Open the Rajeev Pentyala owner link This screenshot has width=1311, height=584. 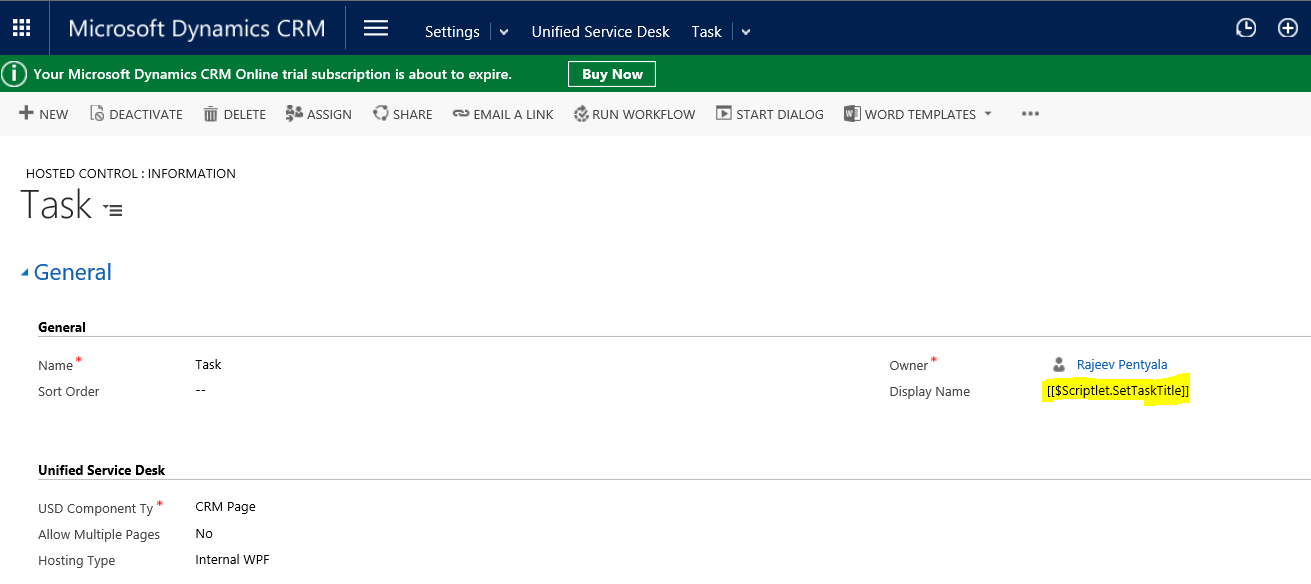click(x=1121, y=365)
